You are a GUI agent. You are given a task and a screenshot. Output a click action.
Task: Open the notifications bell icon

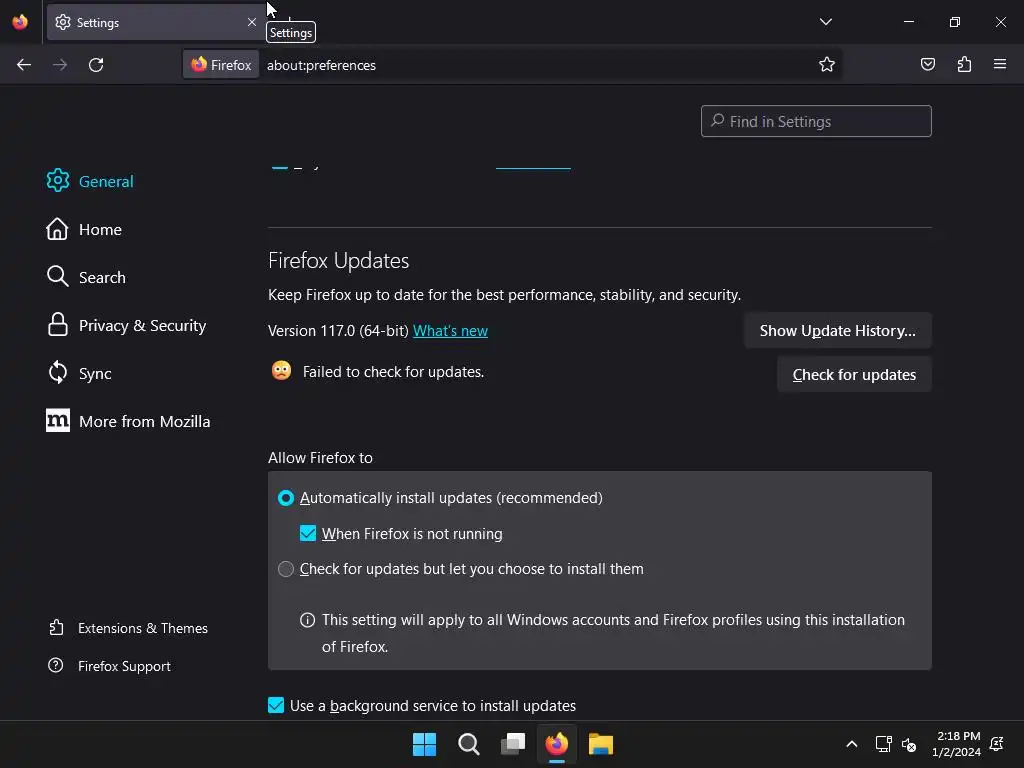(997, 744)
